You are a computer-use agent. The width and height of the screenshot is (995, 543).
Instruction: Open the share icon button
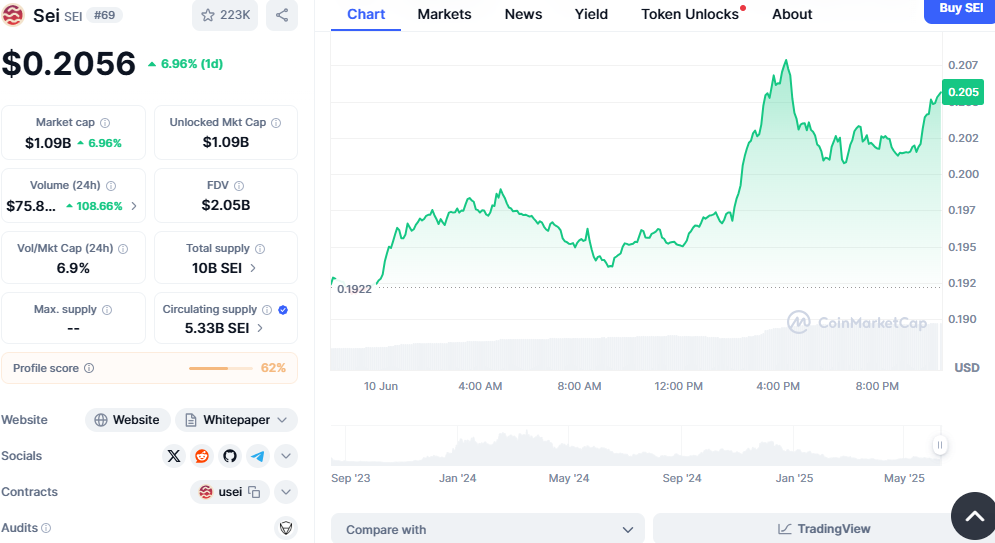click(282, 15)
